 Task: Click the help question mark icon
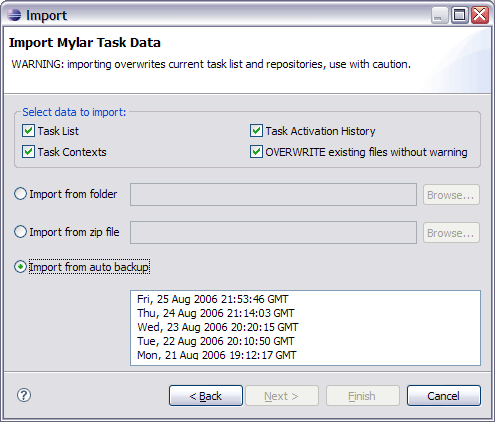[x=24, y=395]
